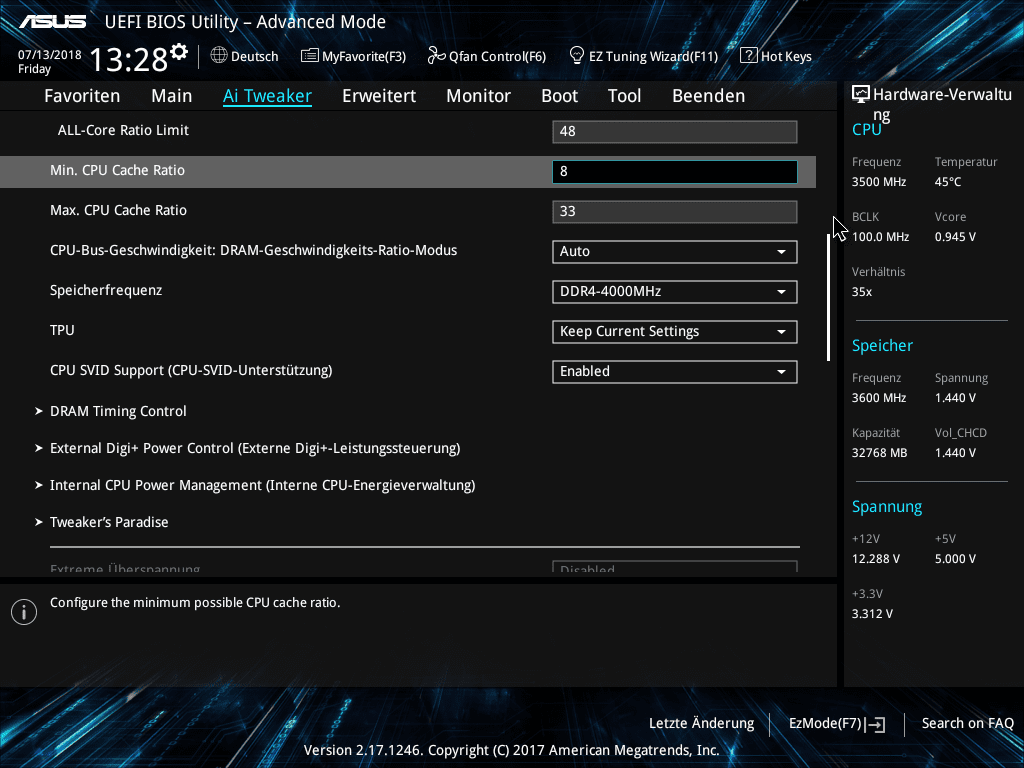Click the Max. CPU Cache Ratio label
Viewport: 1024px width, 768px height.
point(118,210)
